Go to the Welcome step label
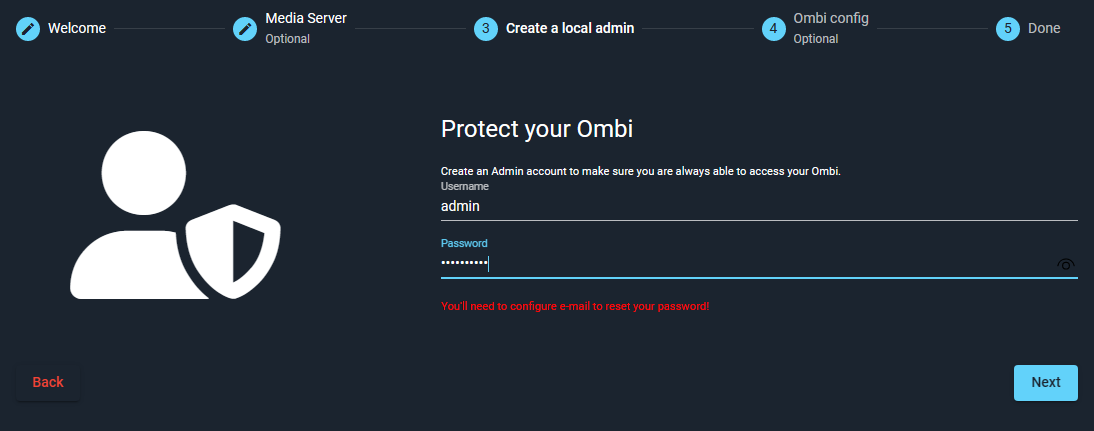 pyautogui.click(x=77, y=28)
